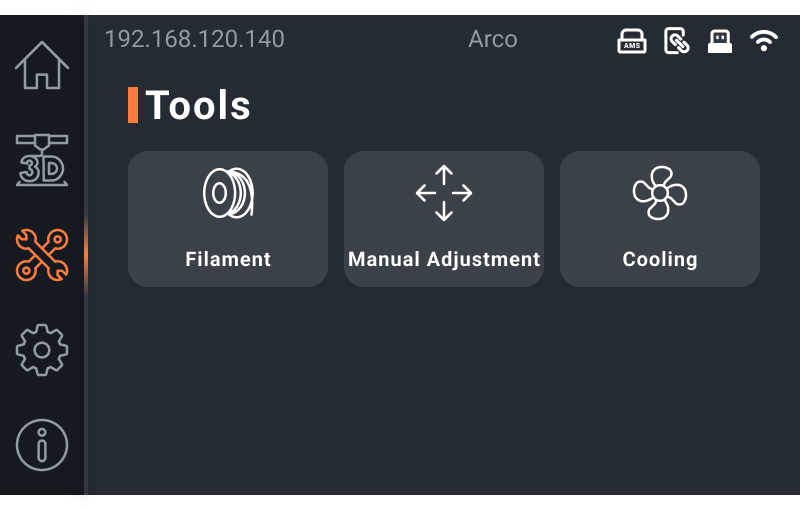Click the orange active tab indicator strip
Image resolution: width=800 pixels, height=510 pixels.
click(86, 255)
